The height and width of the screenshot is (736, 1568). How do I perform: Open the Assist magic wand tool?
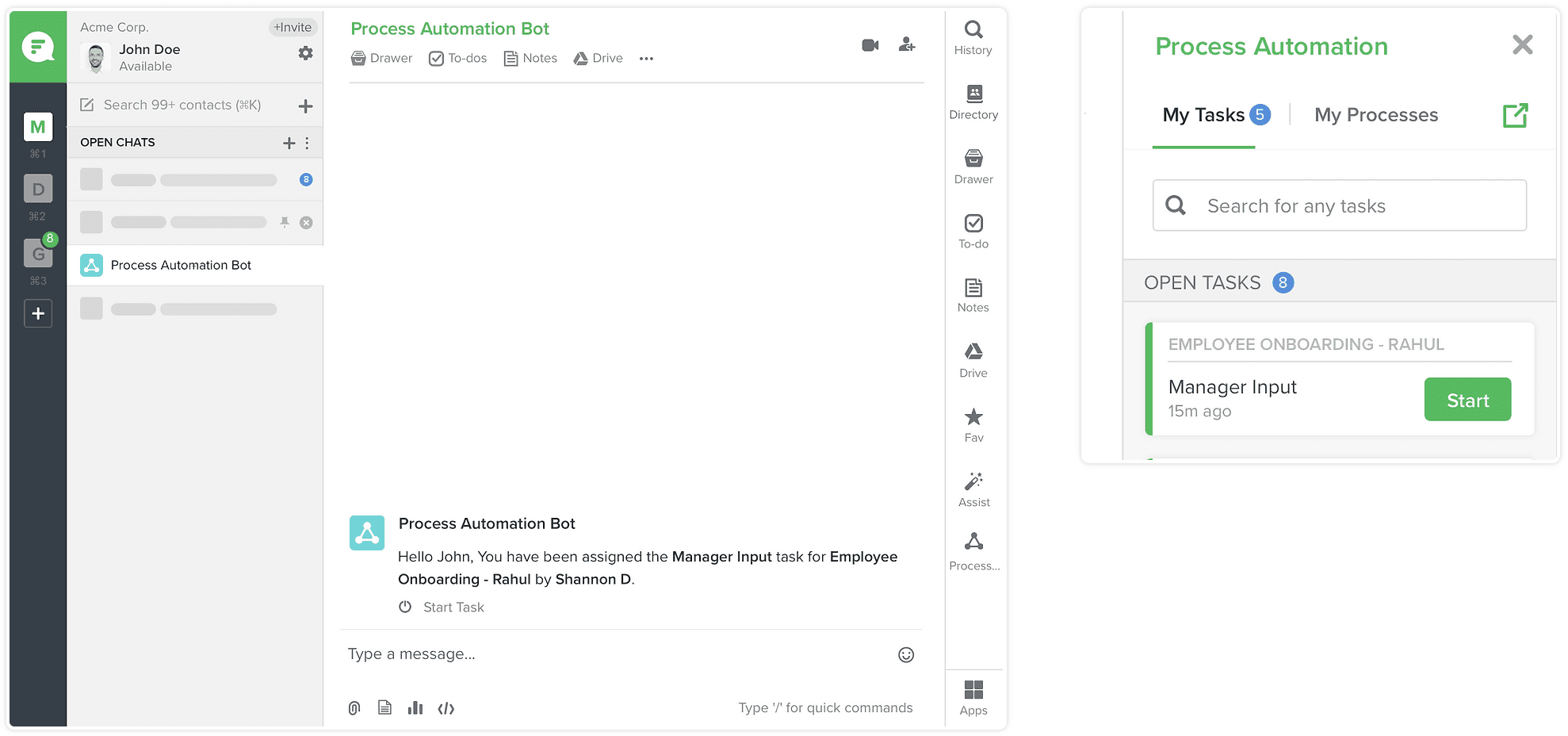(973, 490)
